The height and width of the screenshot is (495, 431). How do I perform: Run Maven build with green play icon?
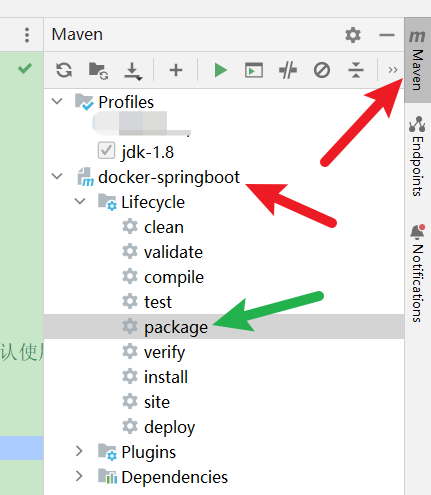[220, 70]
